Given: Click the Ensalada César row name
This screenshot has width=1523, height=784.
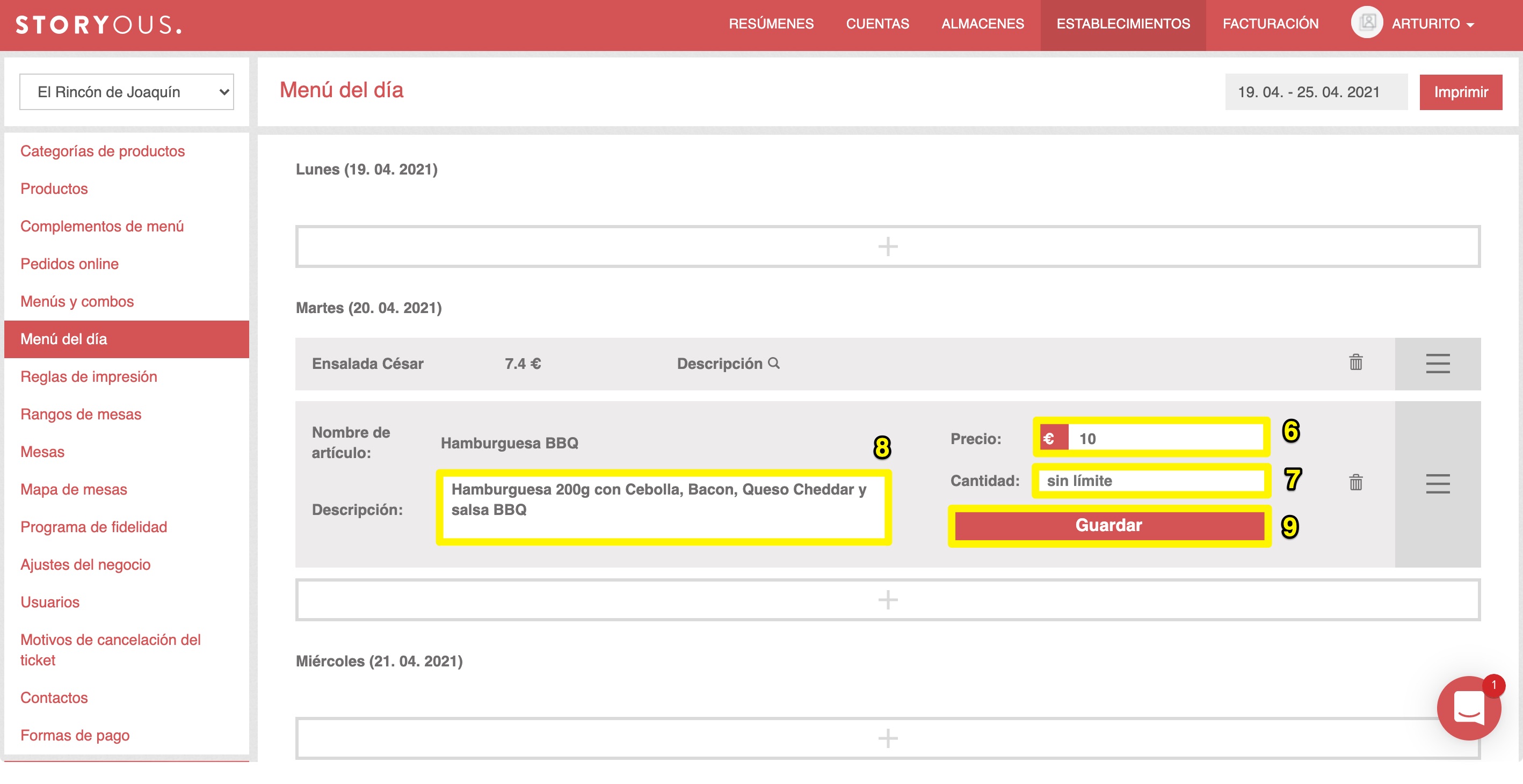Looking at the screenshot, I should click(367, 364).
